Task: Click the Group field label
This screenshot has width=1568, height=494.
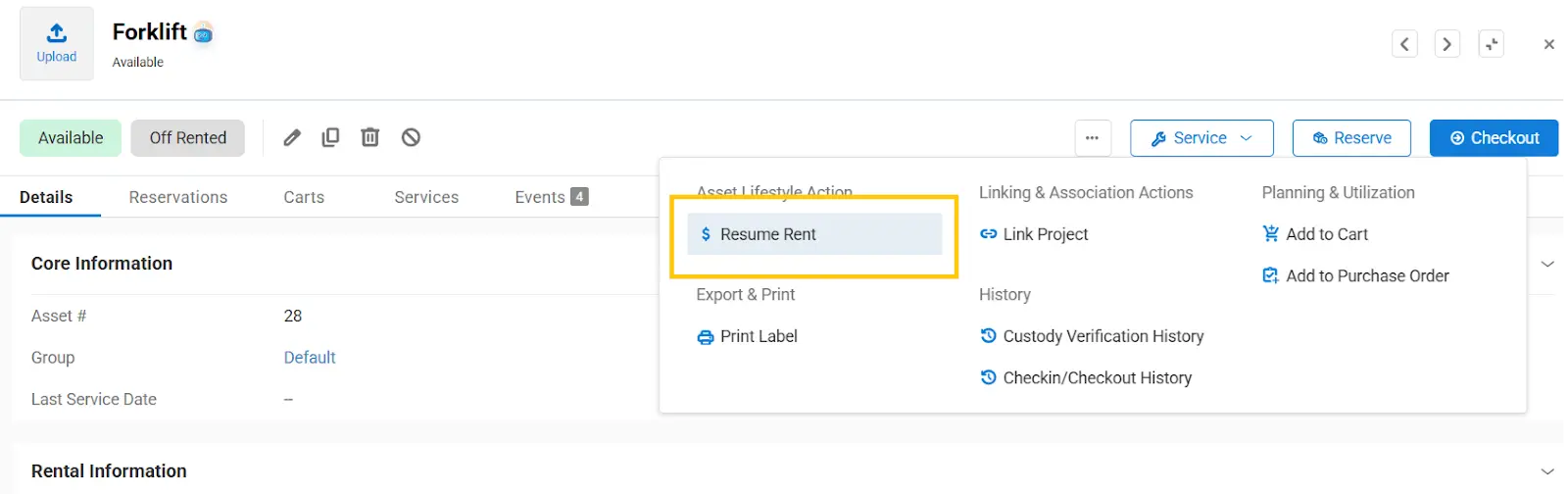Action: (53, 358)
